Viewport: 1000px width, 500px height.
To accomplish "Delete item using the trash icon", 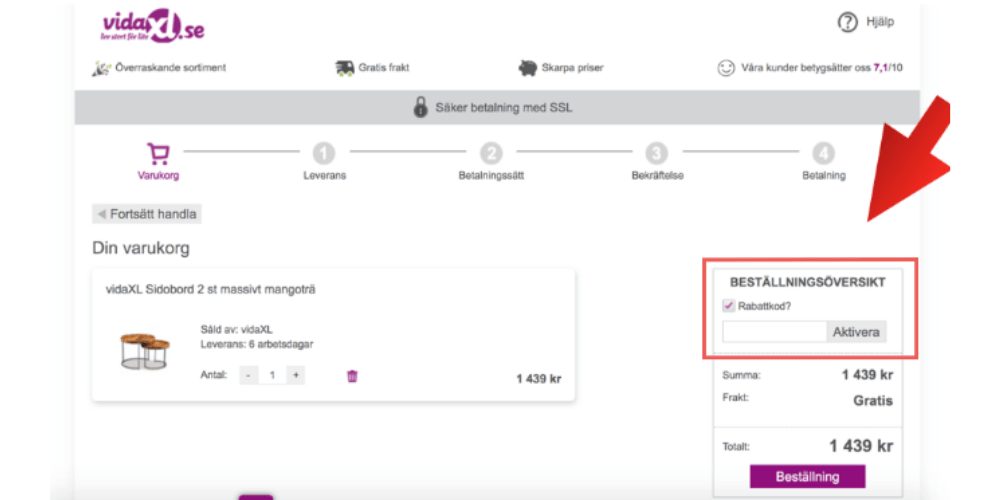I will tap(352, 376).
